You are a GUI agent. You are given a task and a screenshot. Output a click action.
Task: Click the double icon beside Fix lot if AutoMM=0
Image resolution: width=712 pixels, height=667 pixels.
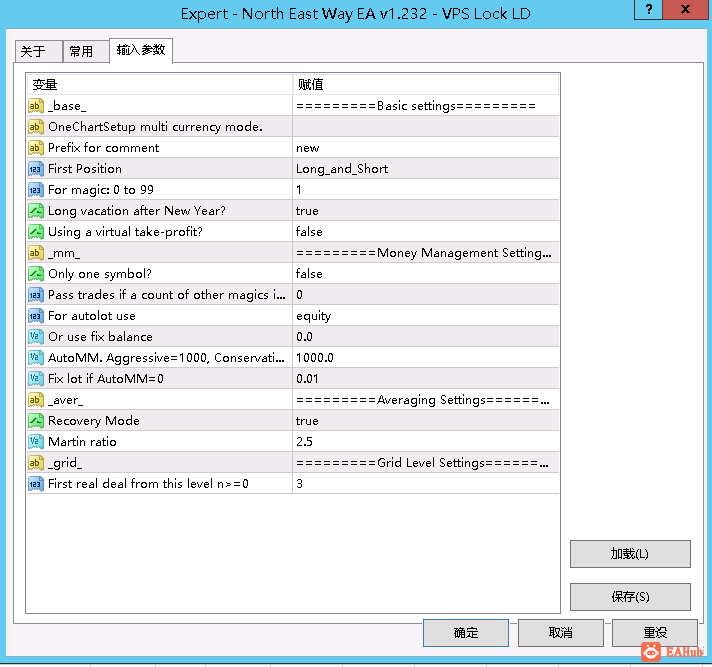tap(35, 379)
